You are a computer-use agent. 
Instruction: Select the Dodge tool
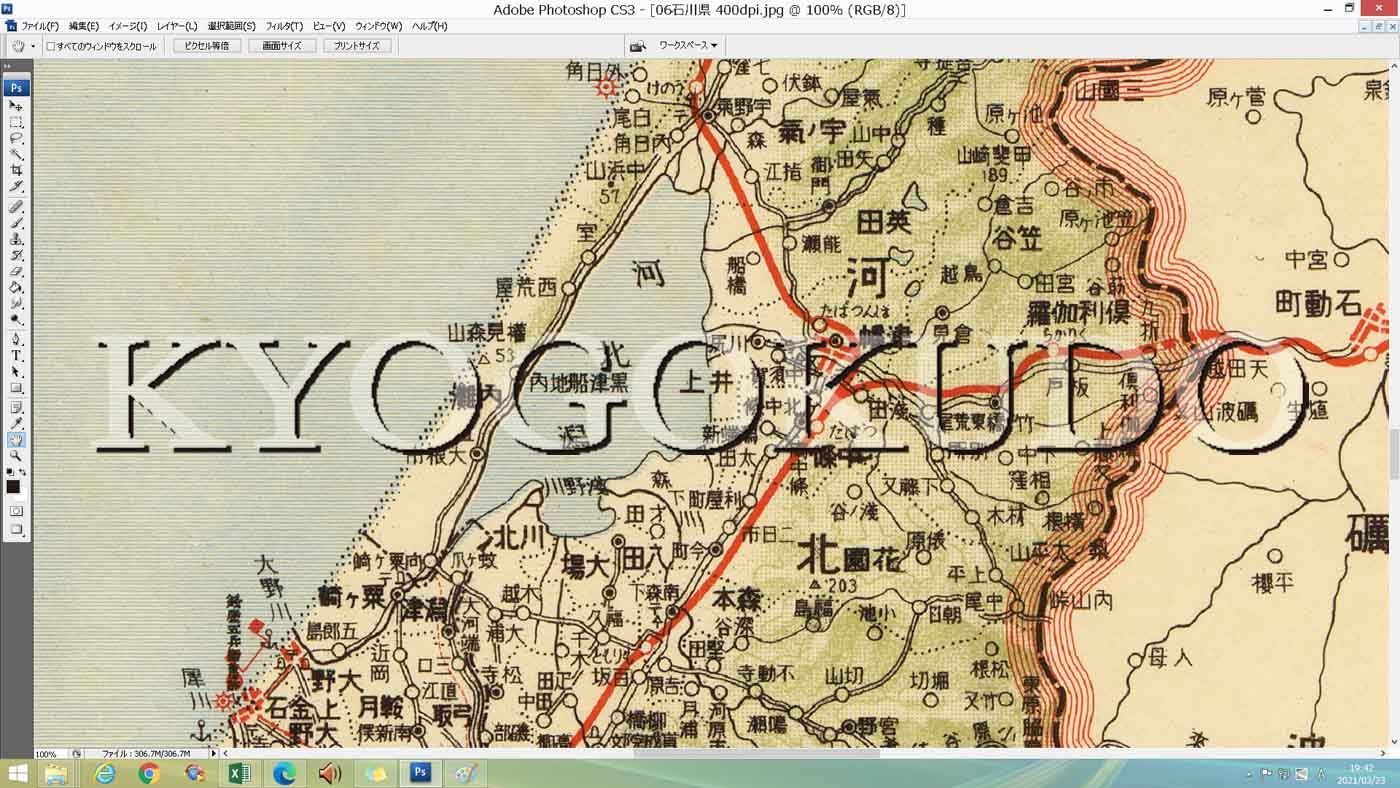[x=16, y=319]
